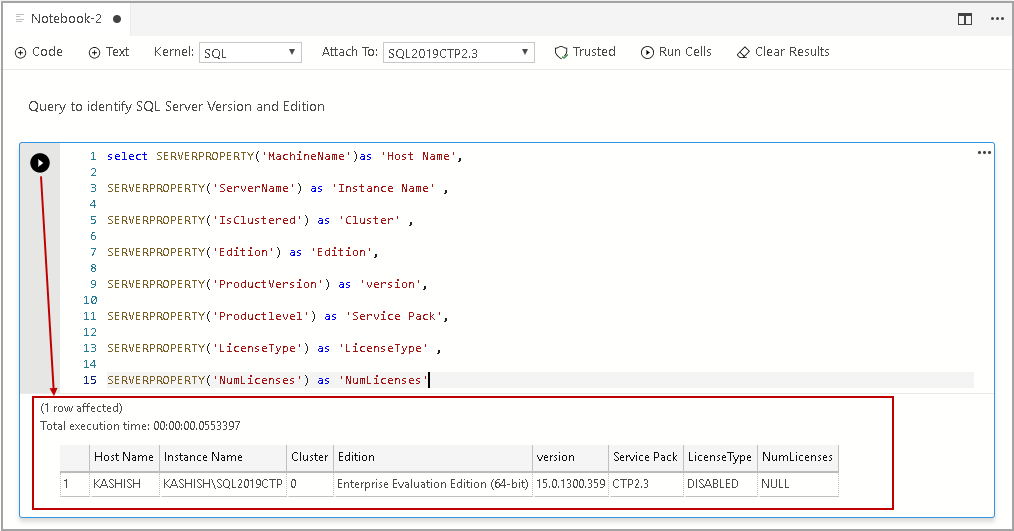This screenshot has height=531, width=1014.
Task: Click the Run Cells play icon
Action: 648,52
